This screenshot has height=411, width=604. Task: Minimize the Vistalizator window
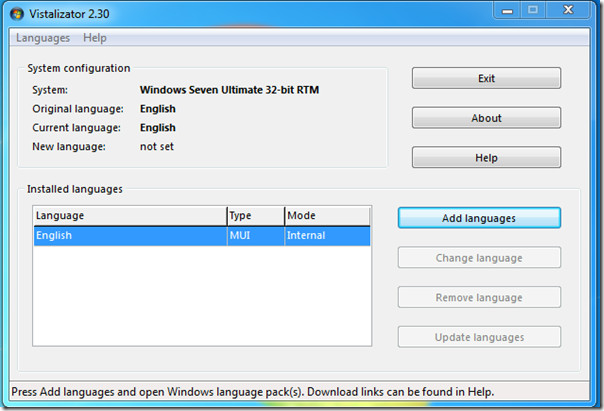507,11
